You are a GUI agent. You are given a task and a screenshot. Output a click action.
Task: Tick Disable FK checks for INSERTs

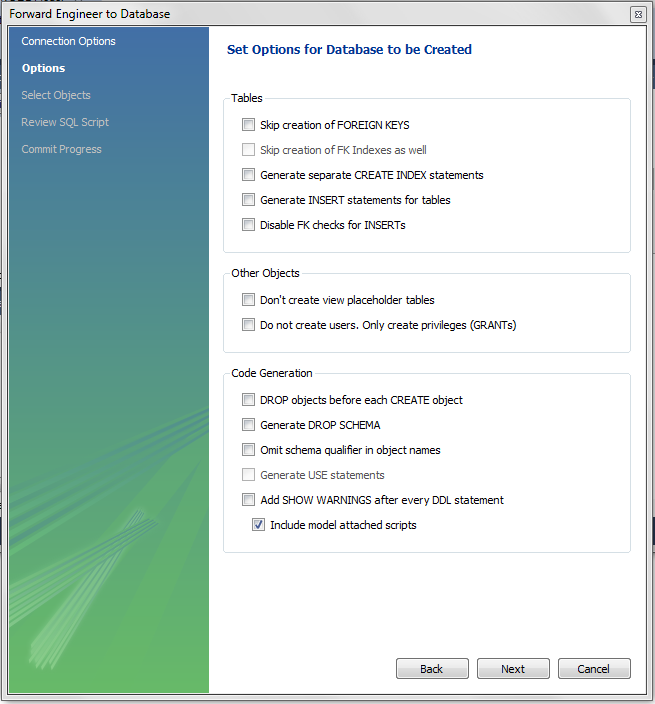[249, 225]
